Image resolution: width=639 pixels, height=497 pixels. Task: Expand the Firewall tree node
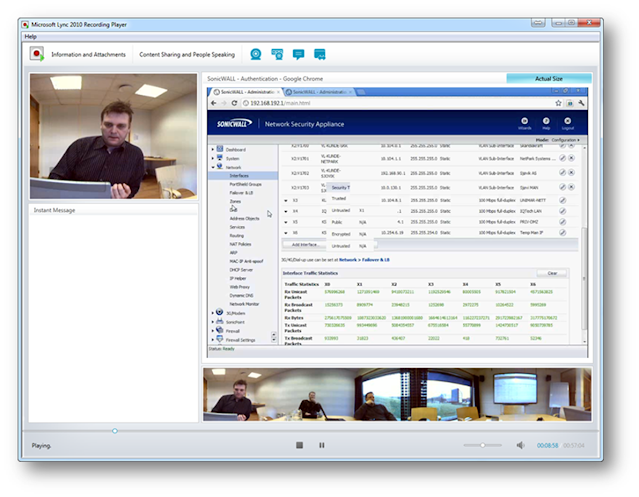(213, 331)
